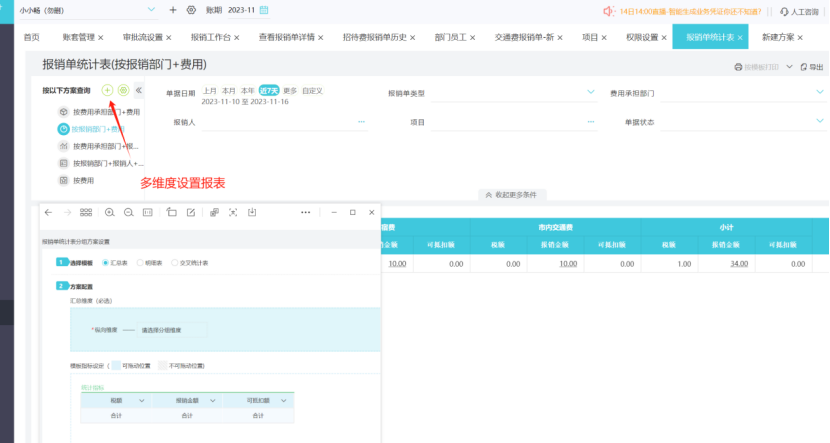Click the rotate icon in image viewer toolbar
This screenshot has height=443, width=830.
click(171, 213)
